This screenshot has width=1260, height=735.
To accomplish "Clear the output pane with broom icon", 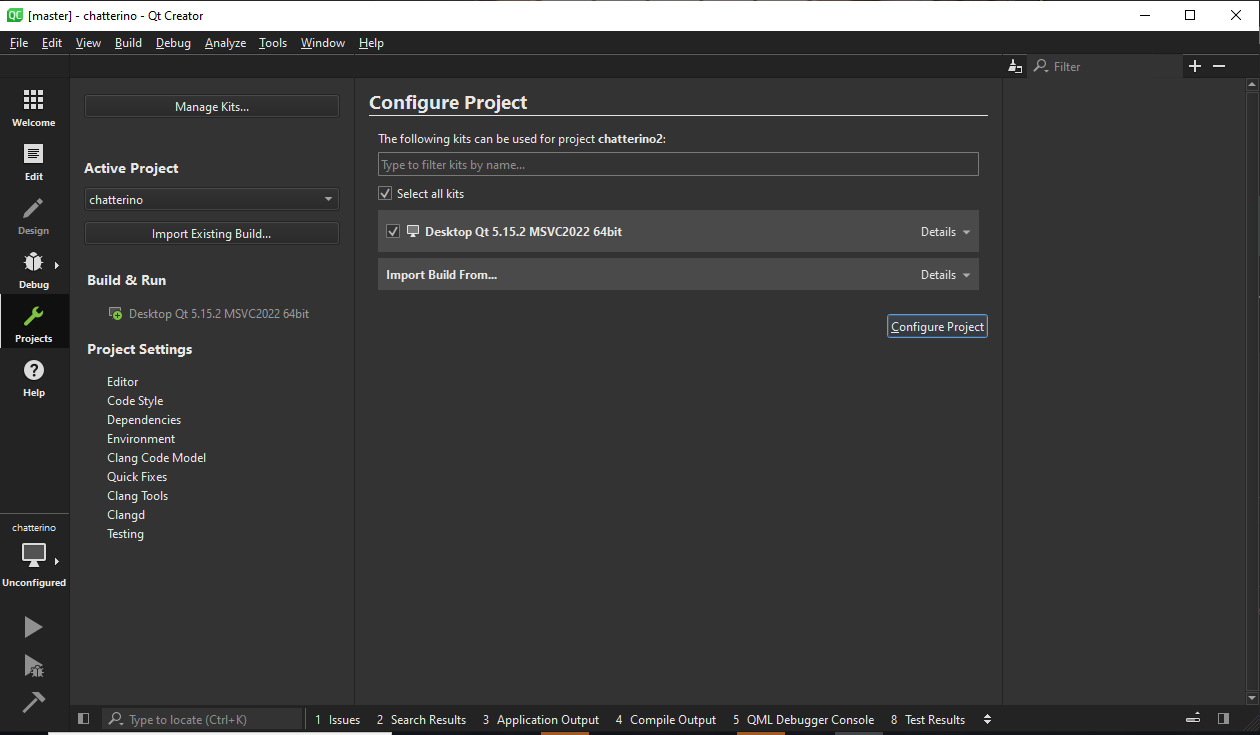I will coord(1016,66).
